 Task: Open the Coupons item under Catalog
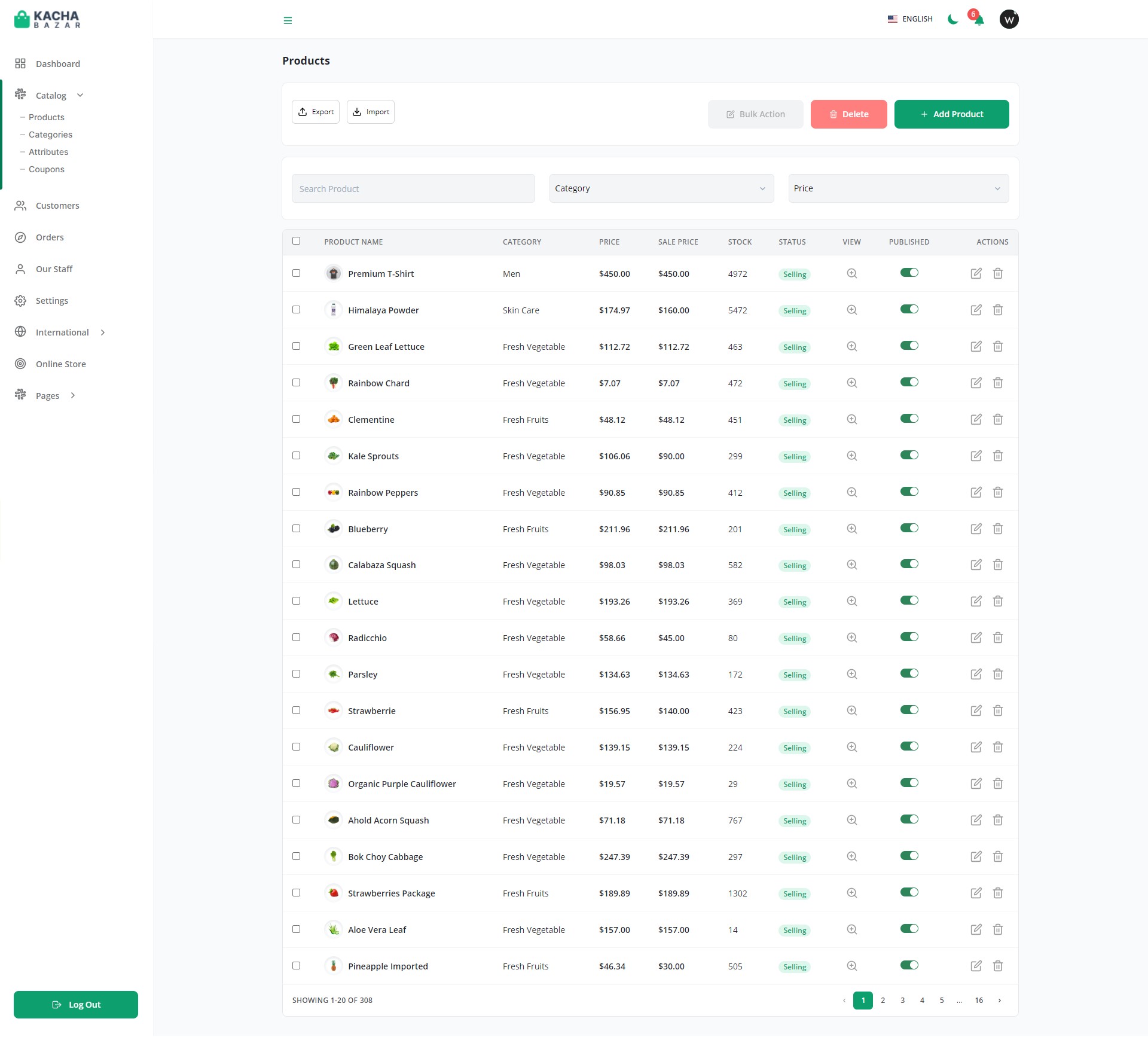pyautogui.click(x=47, y=169)
